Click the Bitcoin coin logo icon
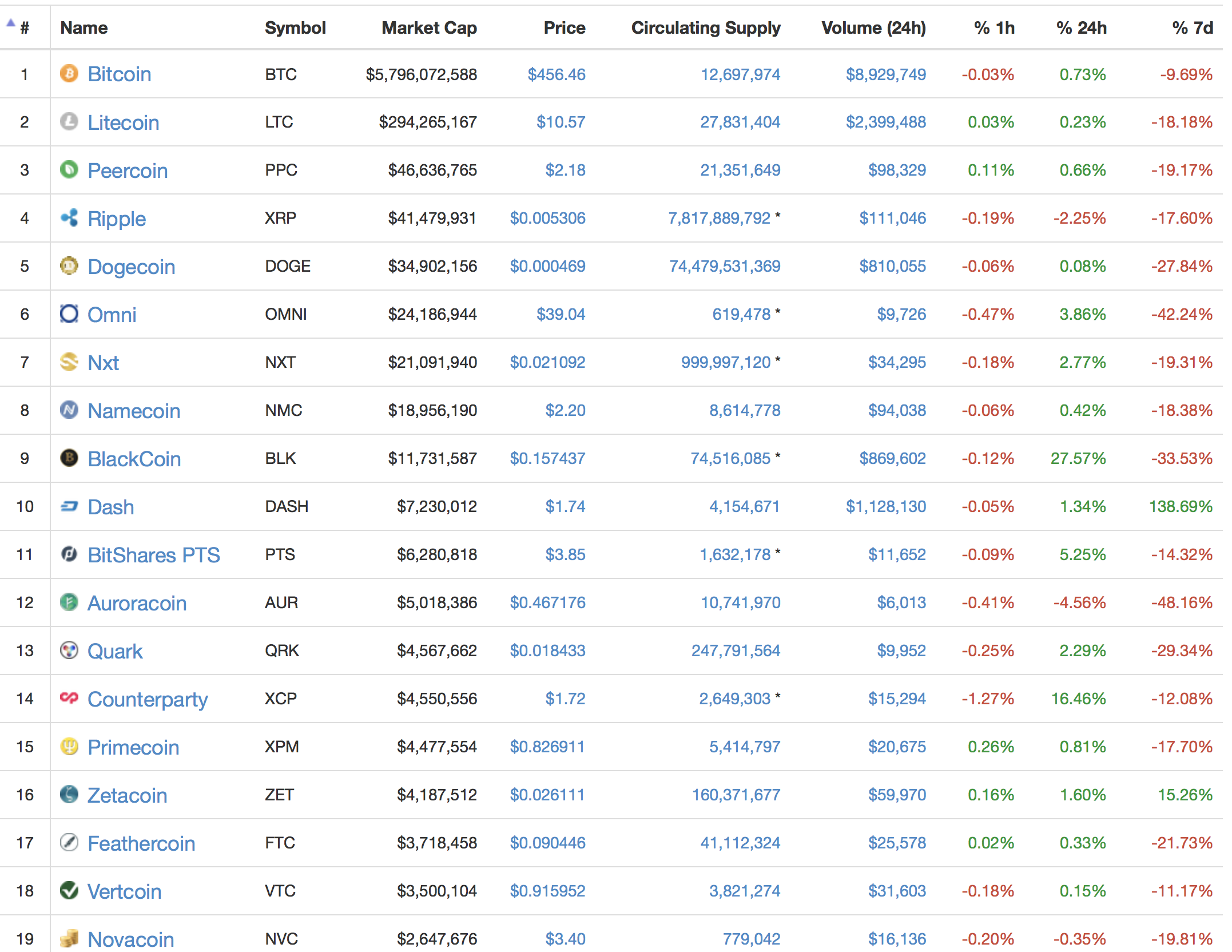The height and width of the screenshot is (952, 1232). 69,74
